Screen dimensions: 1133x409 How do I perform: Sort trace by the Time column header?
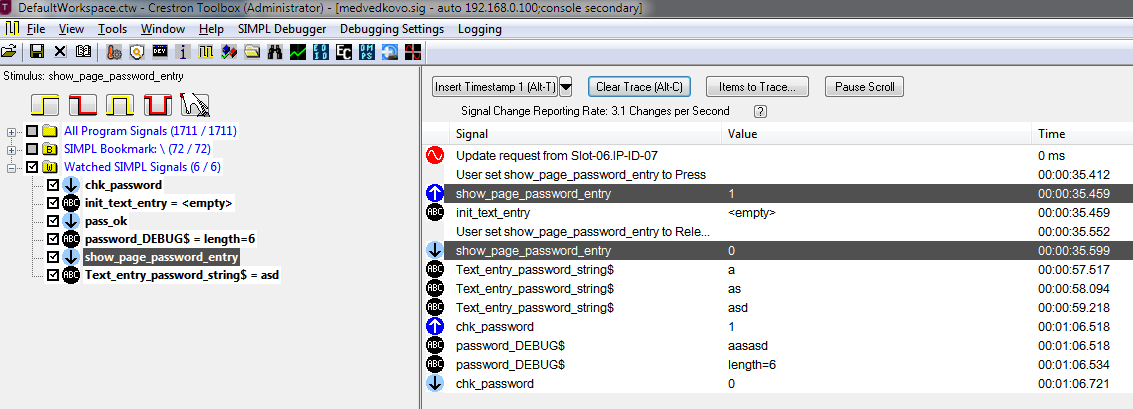coord(1082,134)
